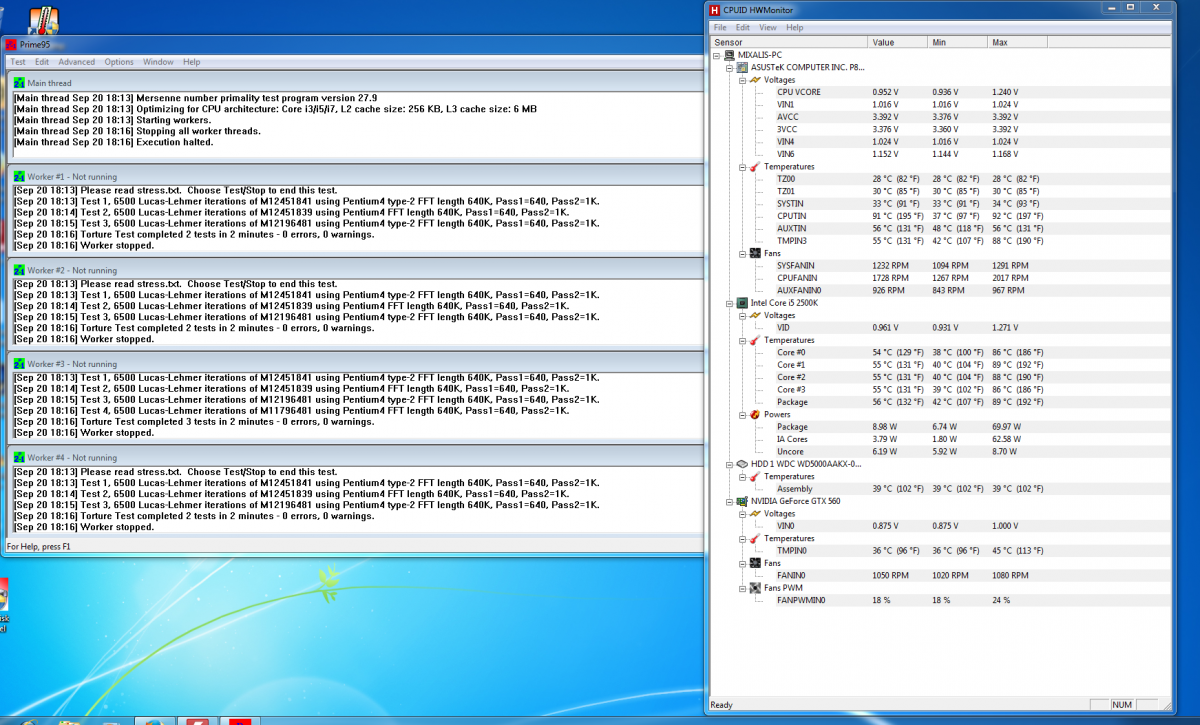Open the Edit menu in Prime95

42,62
